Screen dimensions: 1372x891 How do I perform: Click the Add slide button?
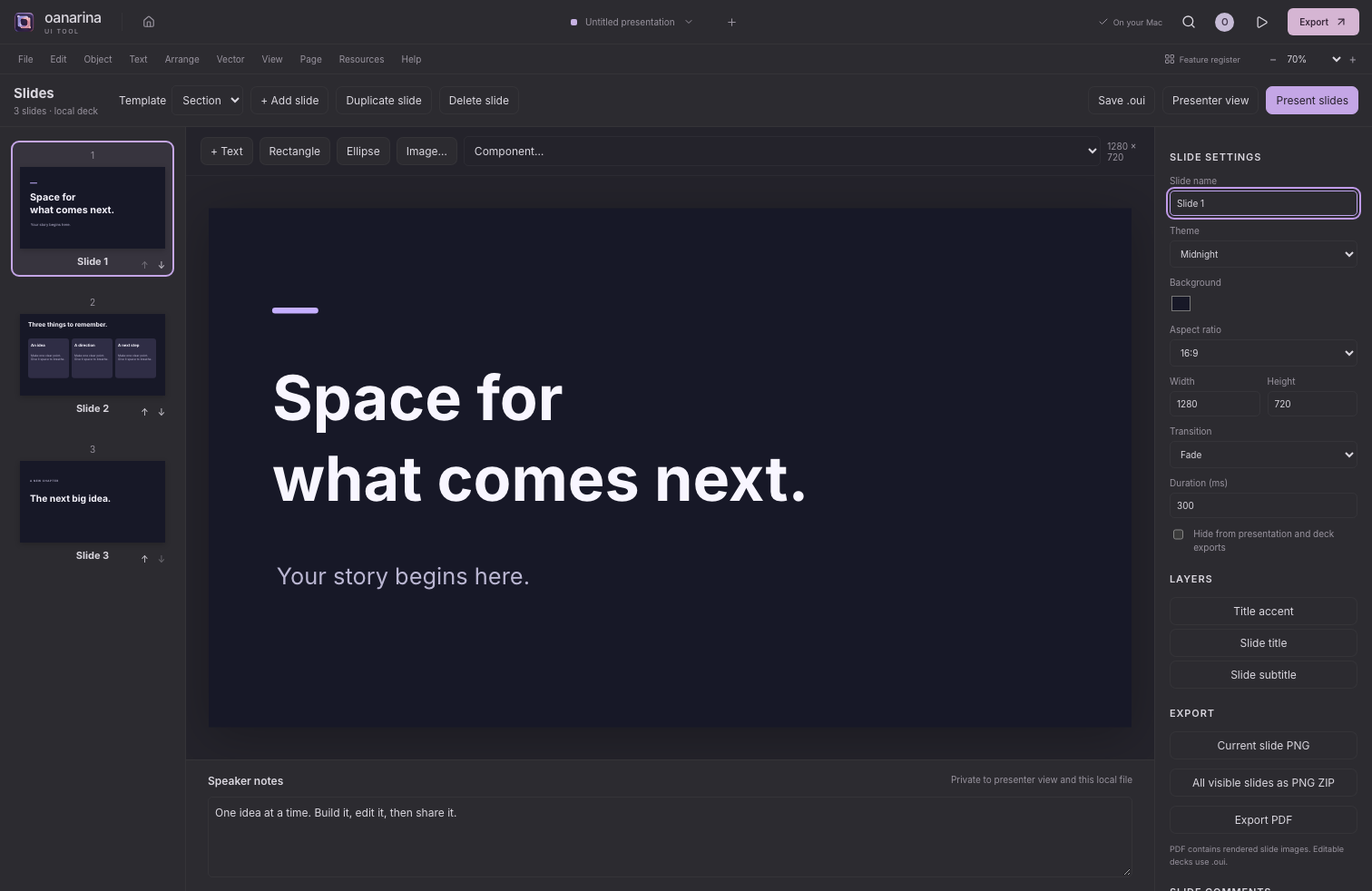tap(289, 101)
